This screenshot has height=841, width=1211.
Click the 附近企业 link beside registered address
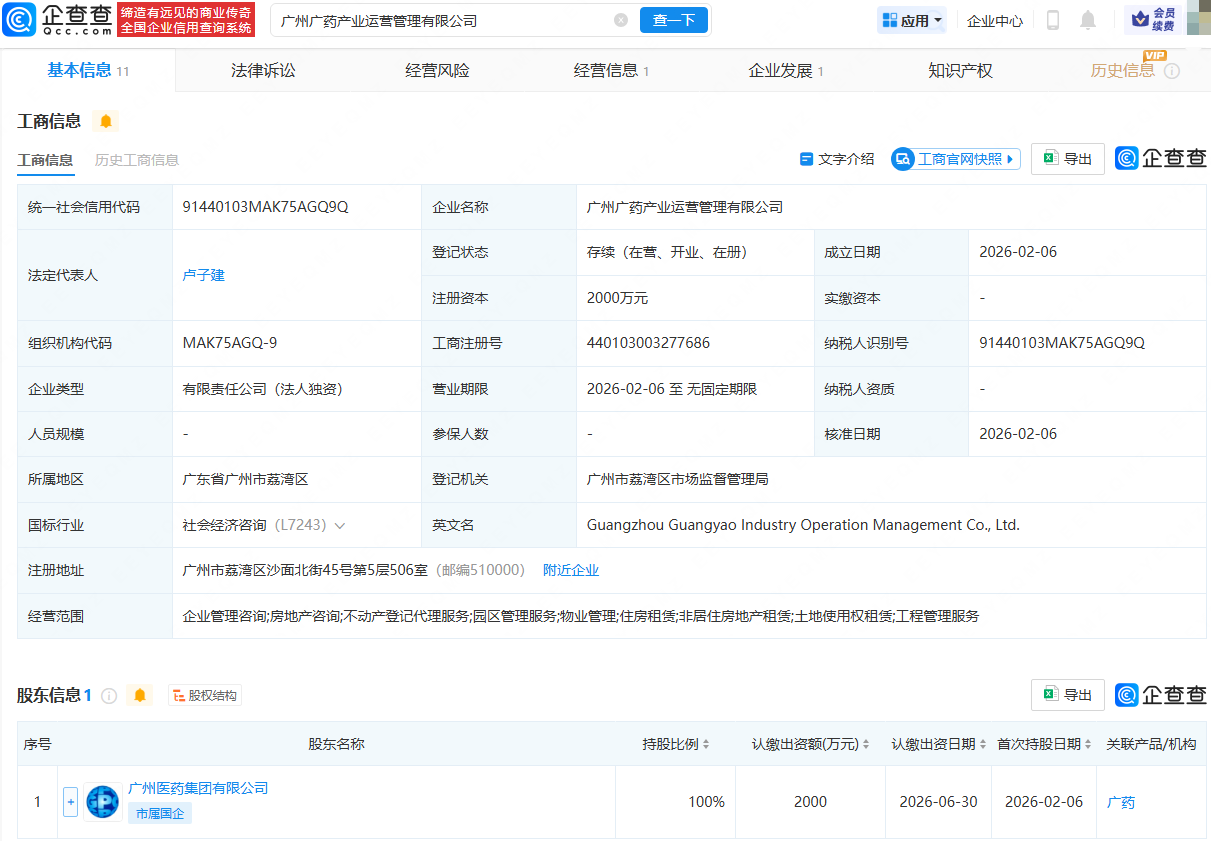(570, 569)
